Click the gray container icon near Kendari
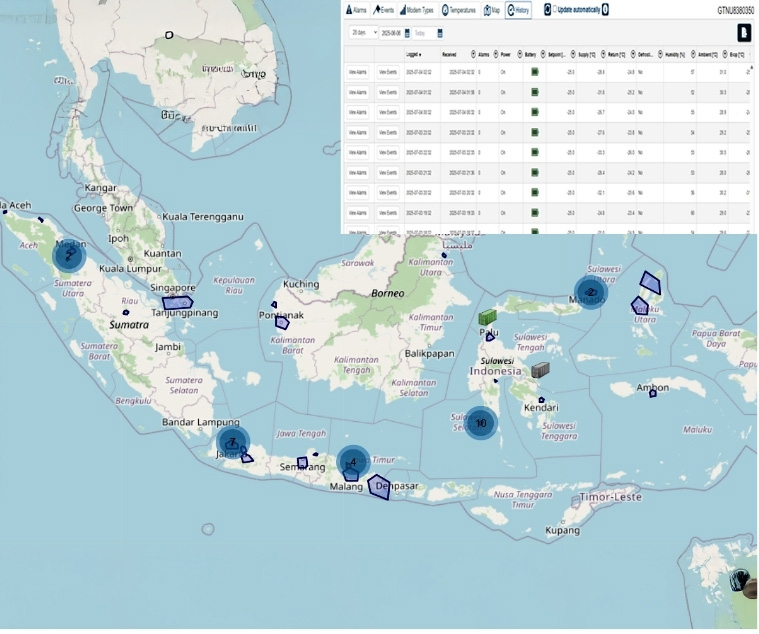This screenshot has width=759, height=634. click(x=540, y=370)
